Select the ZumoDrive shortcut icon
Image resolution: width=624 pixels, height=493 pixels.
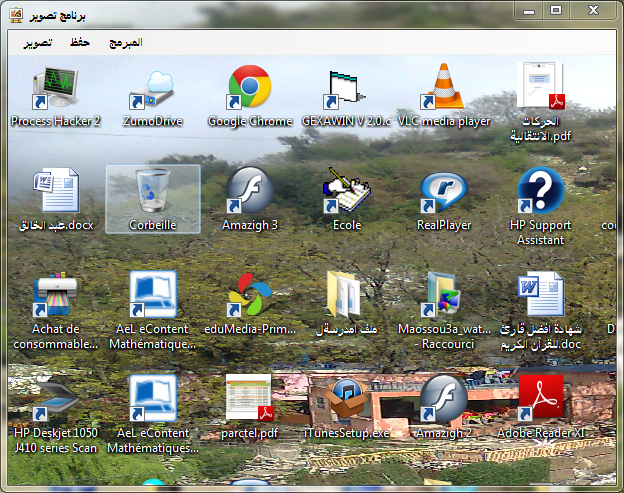[153, 90]
